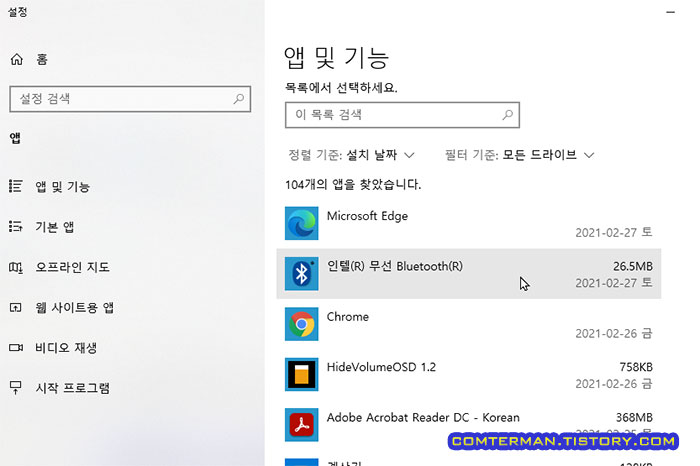
Task: Click the 시작 프로그램 icon
Action: (16, 387)
